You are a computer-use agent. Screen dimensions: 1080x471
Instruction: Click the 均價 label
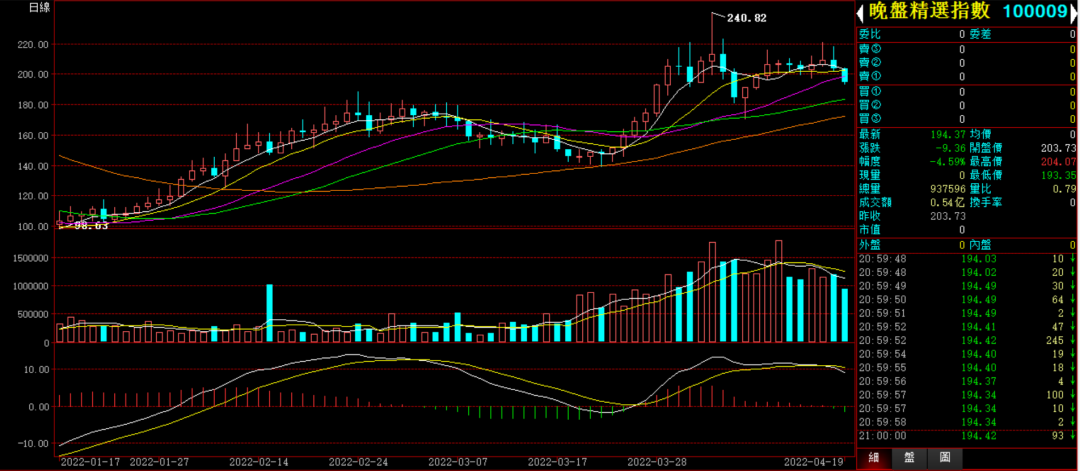[x=981, y=134]
